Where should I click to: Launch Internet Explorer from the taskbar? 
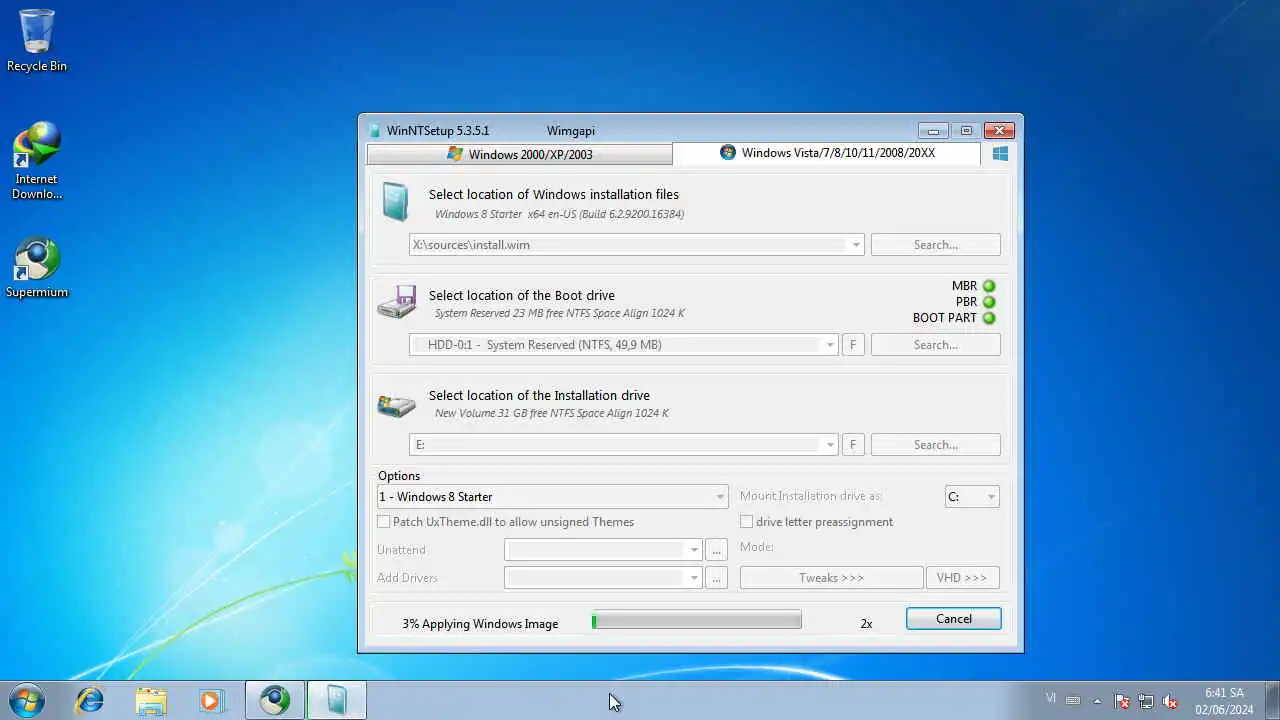[90, 700]
